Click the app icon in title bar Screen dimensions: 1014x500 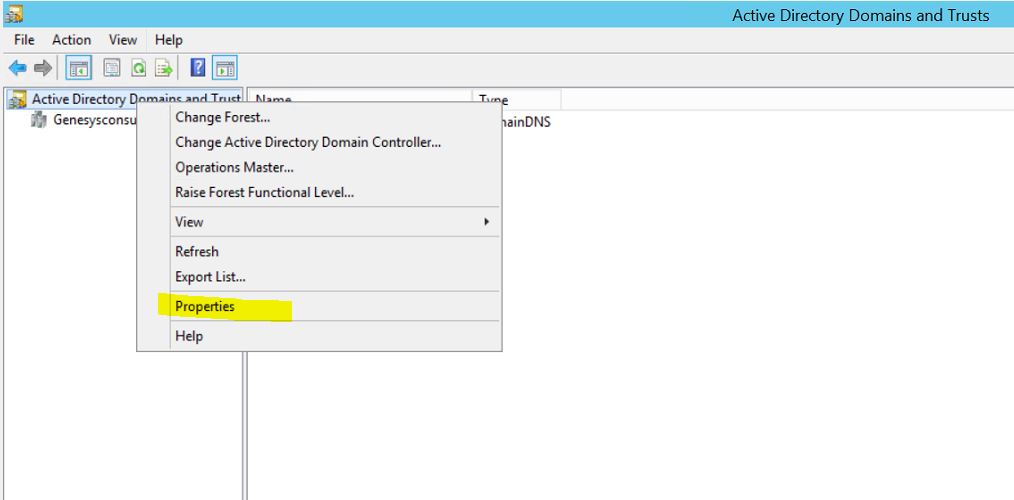coord(13,14)
